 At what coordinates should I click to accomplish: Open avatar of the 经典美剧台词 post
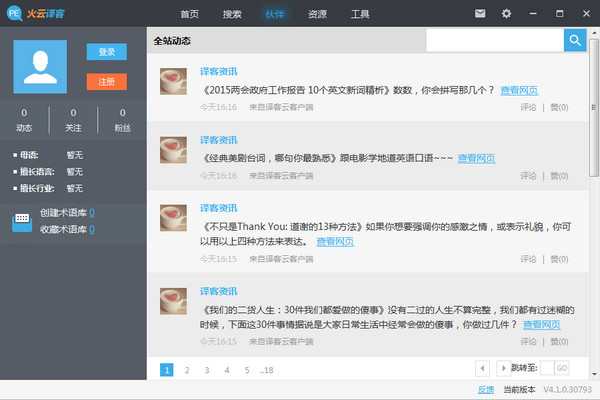(x=173, y=150)
